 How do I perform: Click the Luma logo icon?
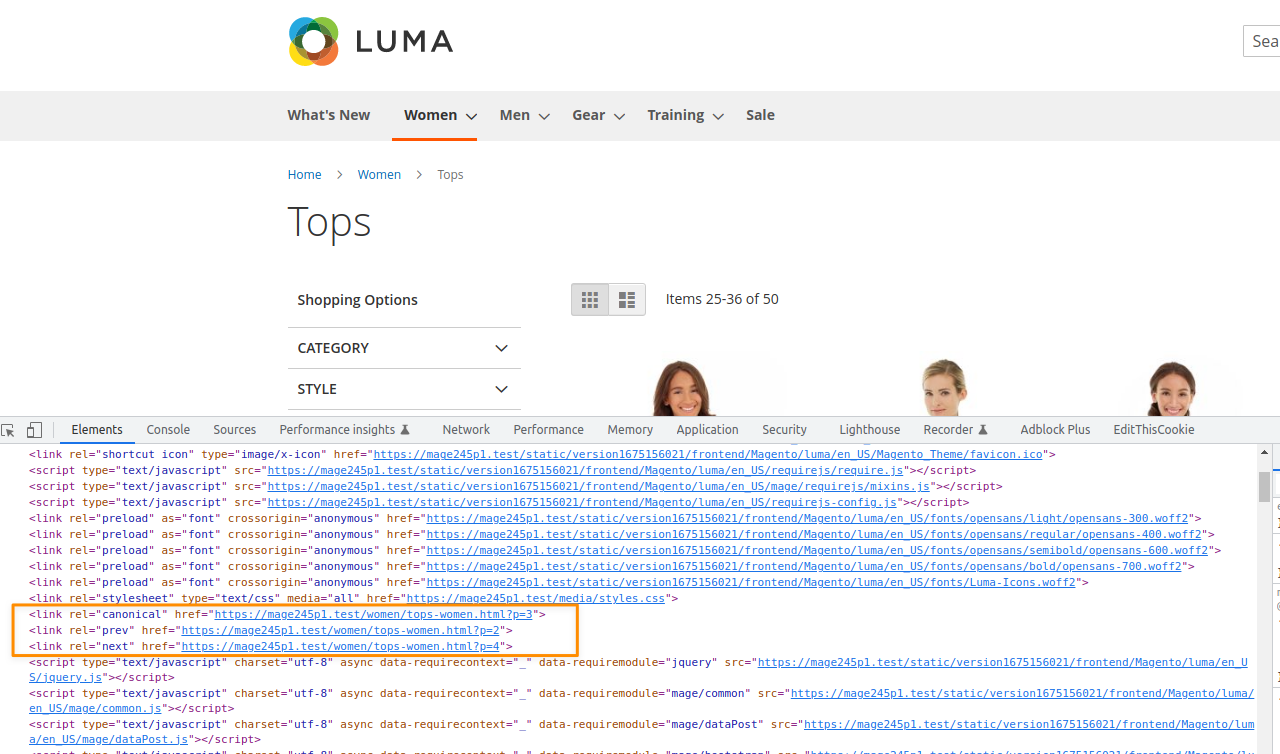314,41
